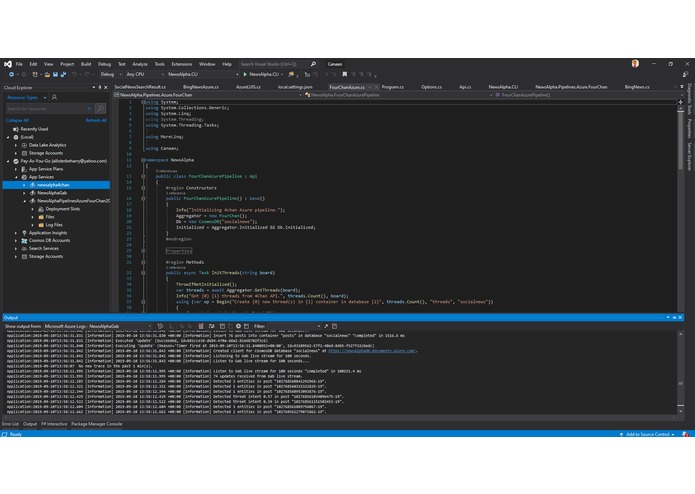
Task: Click the settings gear icon in Output toolbar
Action: tap(238, 326)
